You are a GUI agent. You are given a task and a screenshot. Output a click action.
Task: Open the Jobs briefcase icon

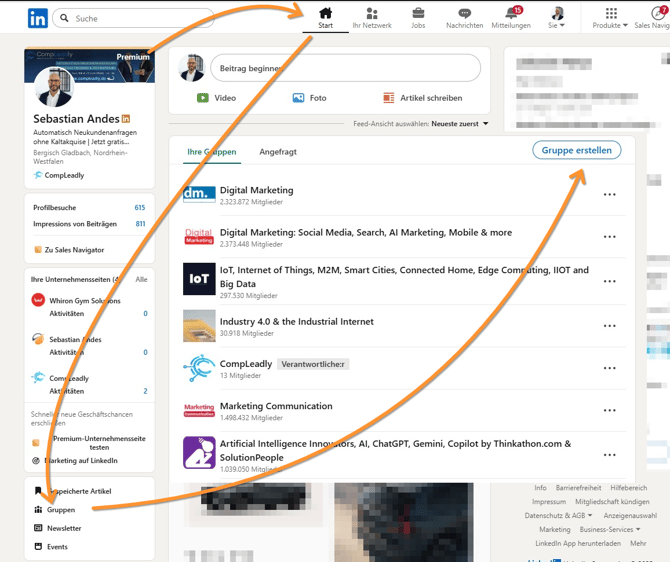pyautogui.click(x=418, y=14)
